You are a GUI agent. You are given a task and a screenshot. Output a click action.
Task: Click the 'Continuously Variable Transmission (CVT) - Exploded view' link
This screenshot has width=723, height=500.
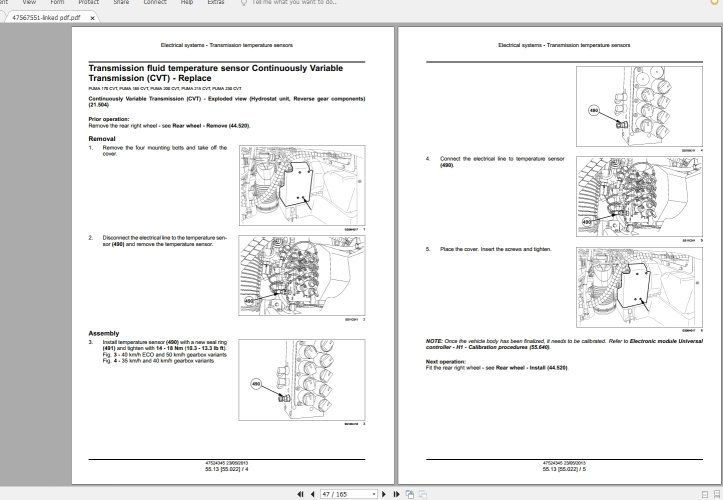[x=226, y=102]
